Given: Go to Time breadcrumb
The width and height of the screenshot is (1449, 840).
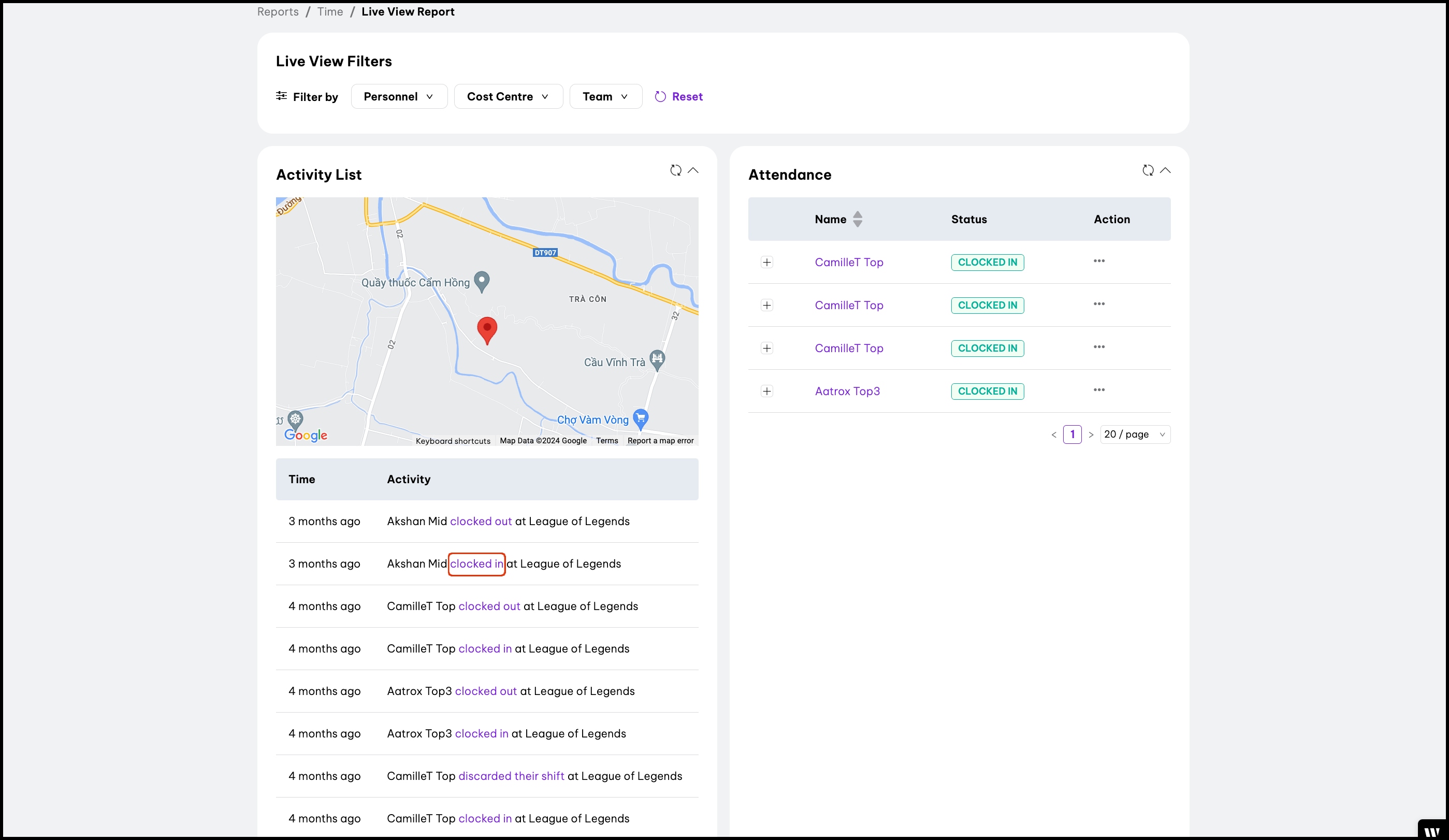Looking at the screenshot, I should coord(330,11).
